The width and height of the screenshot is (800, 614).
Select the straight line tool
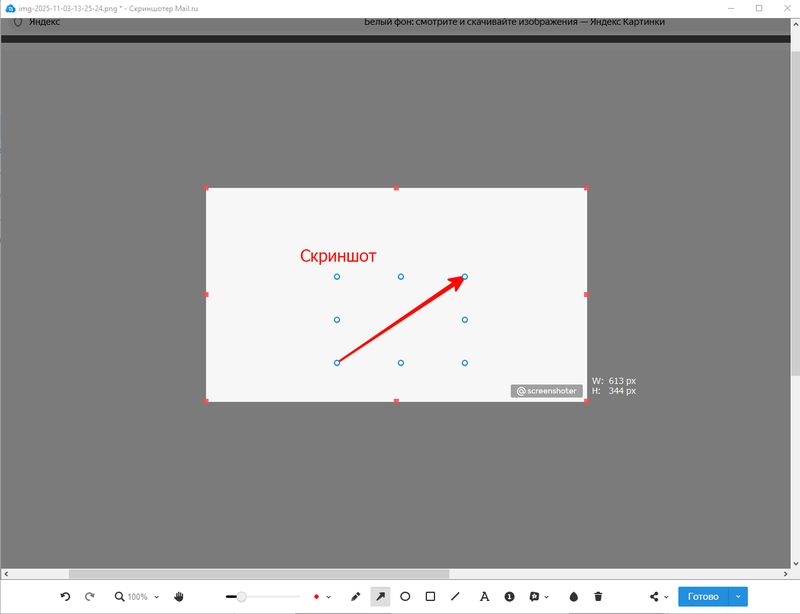[x=455, y=597]
